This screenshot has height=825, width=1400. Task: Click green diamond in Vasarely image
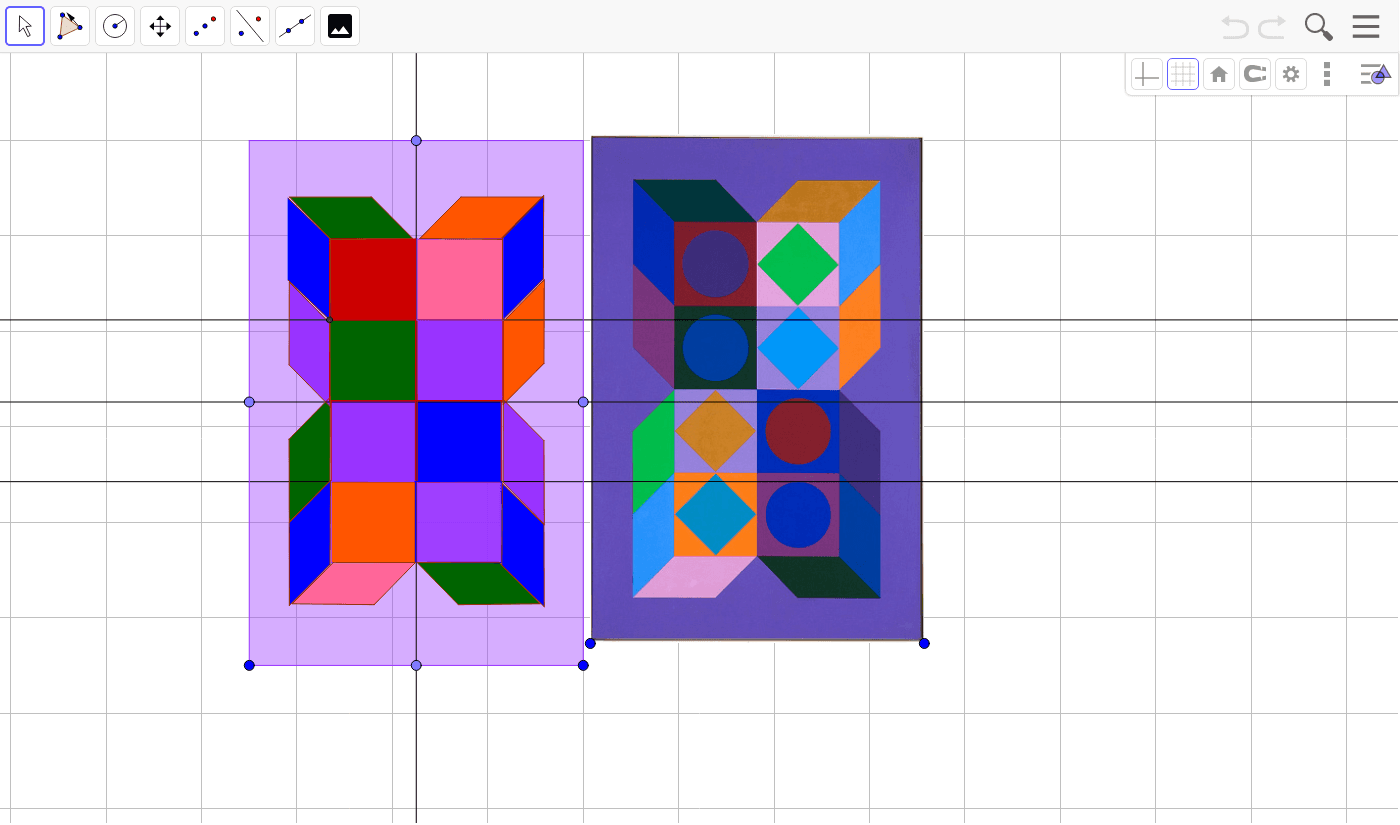pyautogui.click(x=797, y=264)
